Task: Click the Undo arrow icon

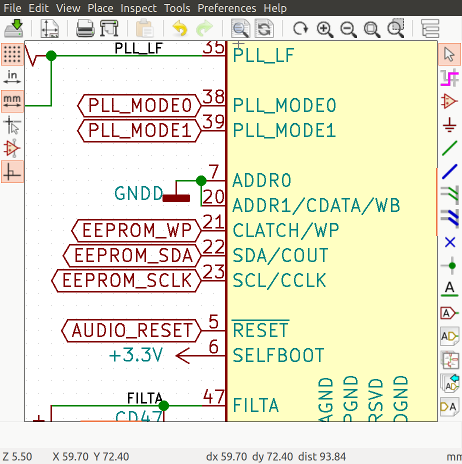Action: [180, 29]
